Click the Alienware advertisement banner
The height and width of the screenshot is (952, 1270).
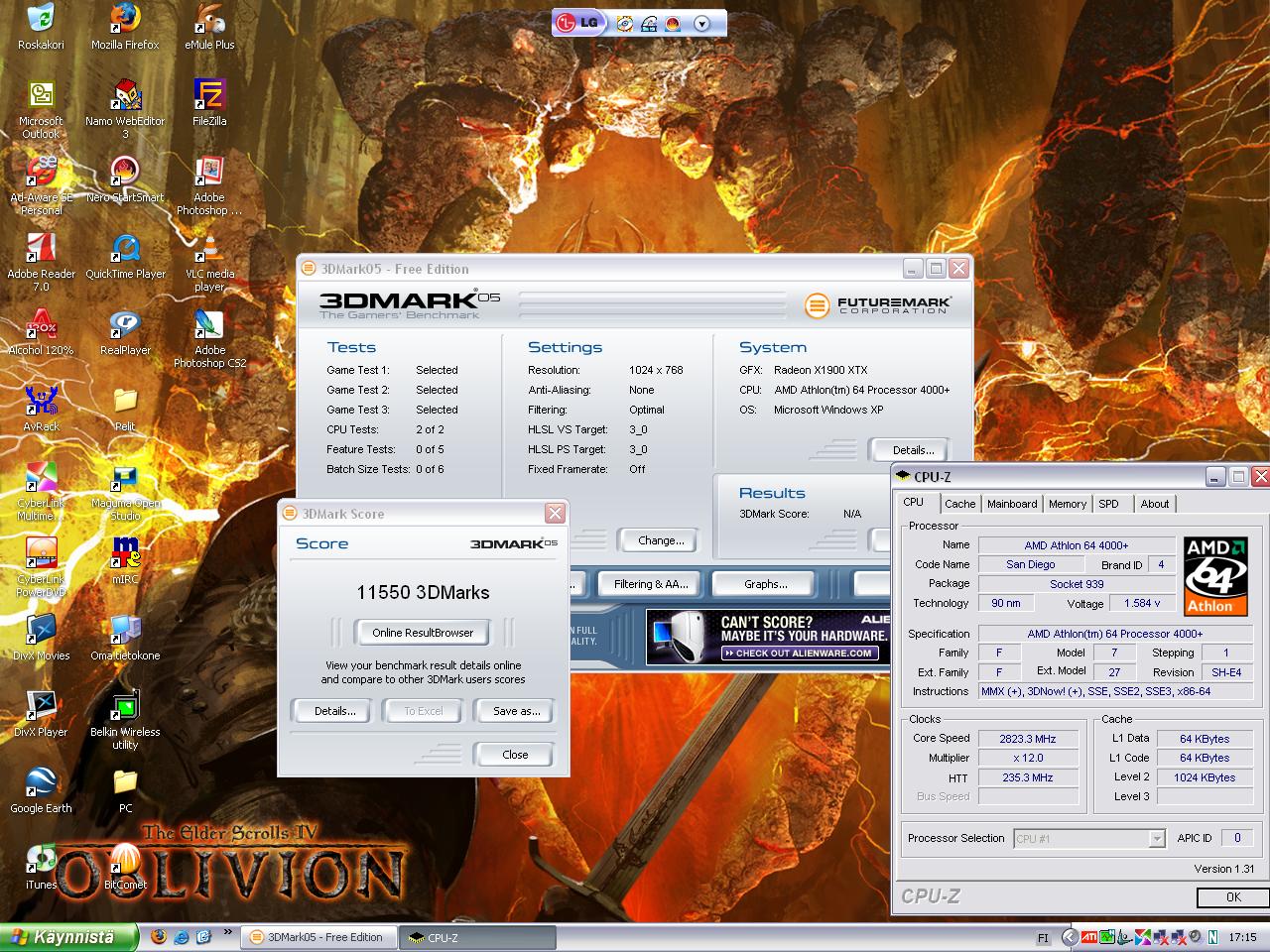[x=768, y=636]
